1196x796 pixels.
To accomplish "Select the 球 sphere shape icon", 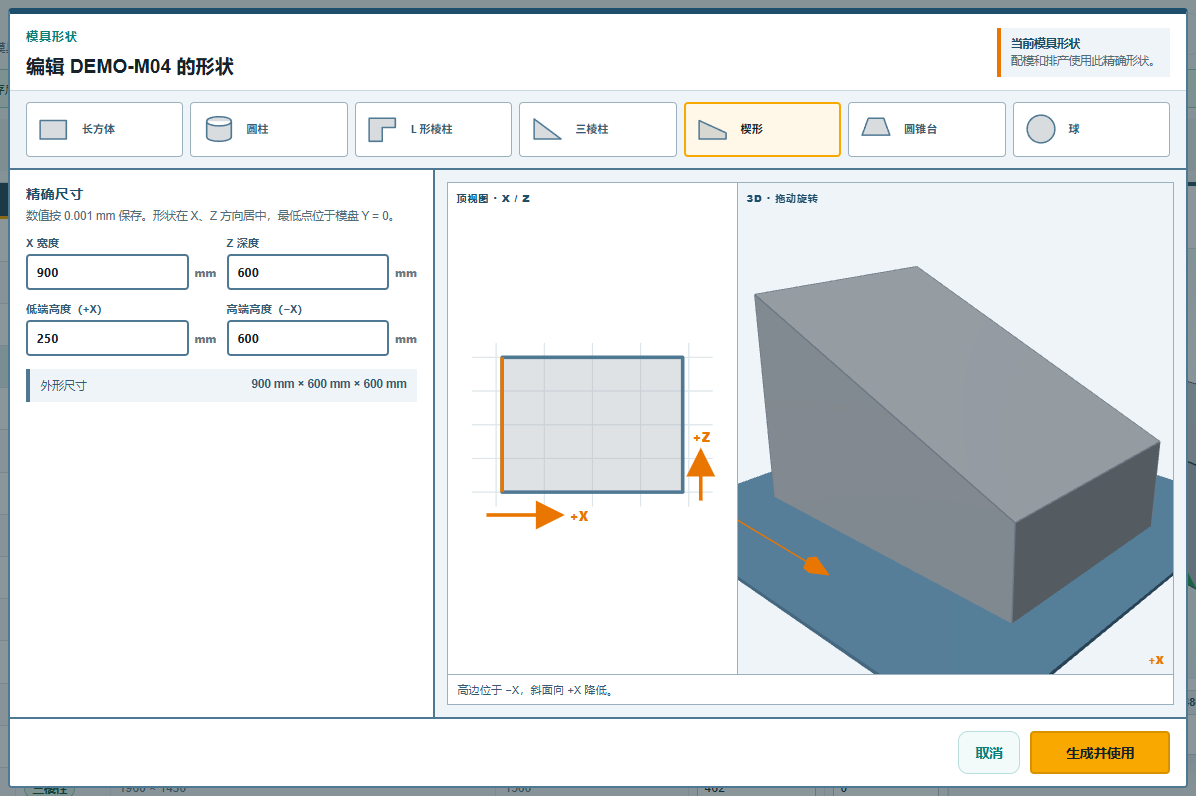I will coord(1040,130).
